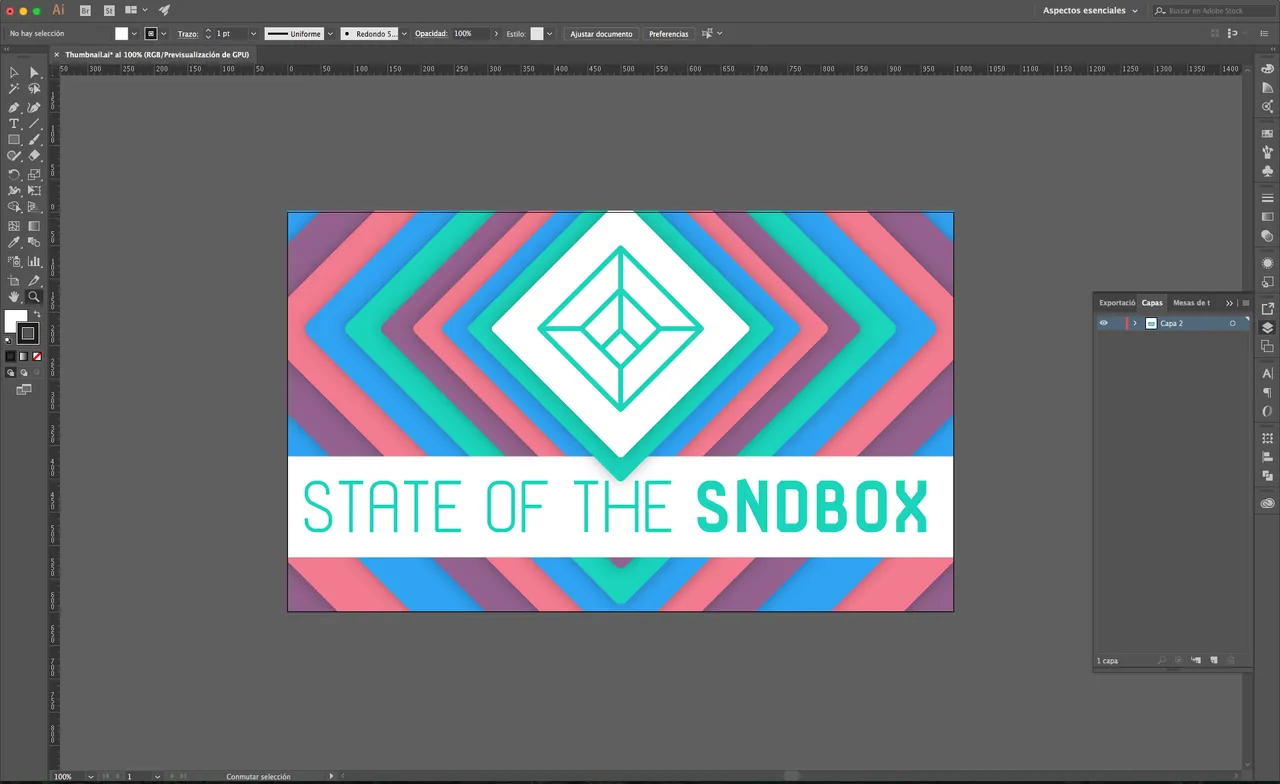The width and height of the screenshot is (1280, 784).
Task: Select the Artboard tool
Action: (14, 281)
